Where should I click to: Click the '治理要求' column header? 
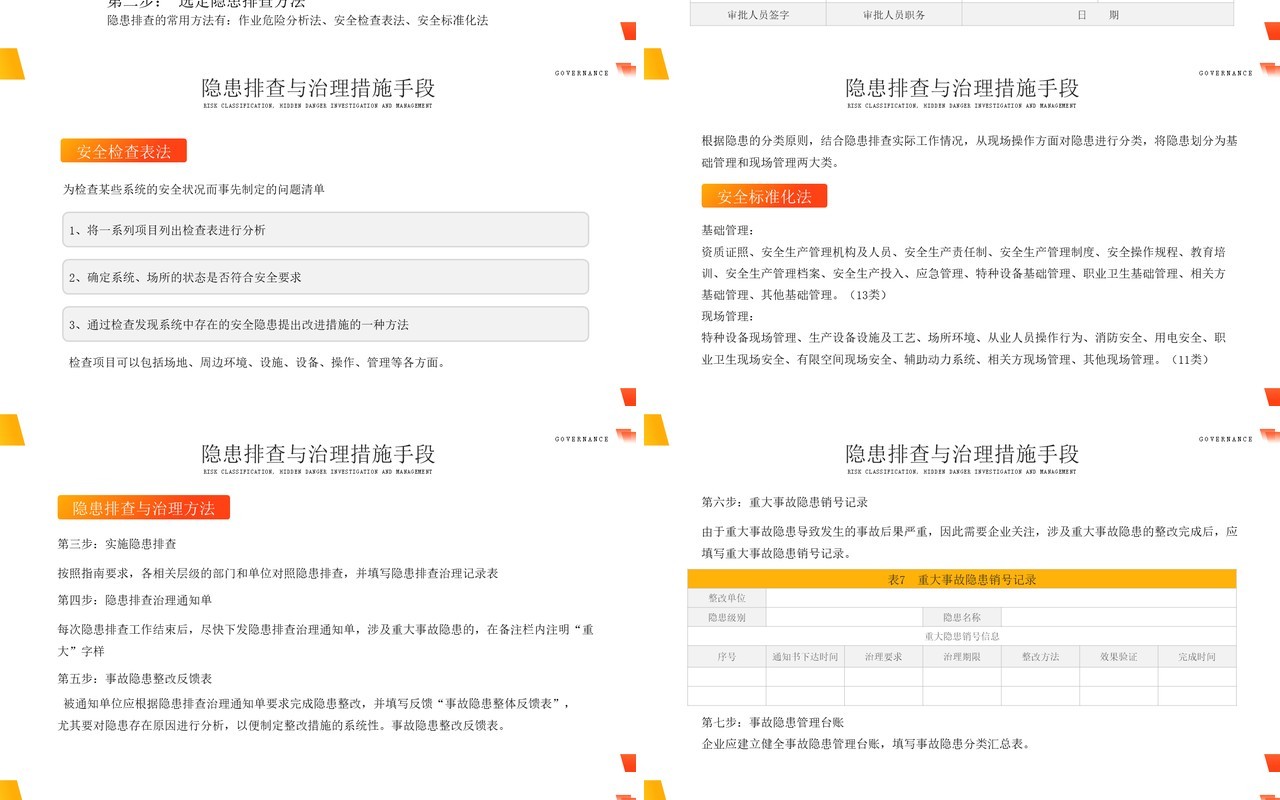tap(884, 657)
